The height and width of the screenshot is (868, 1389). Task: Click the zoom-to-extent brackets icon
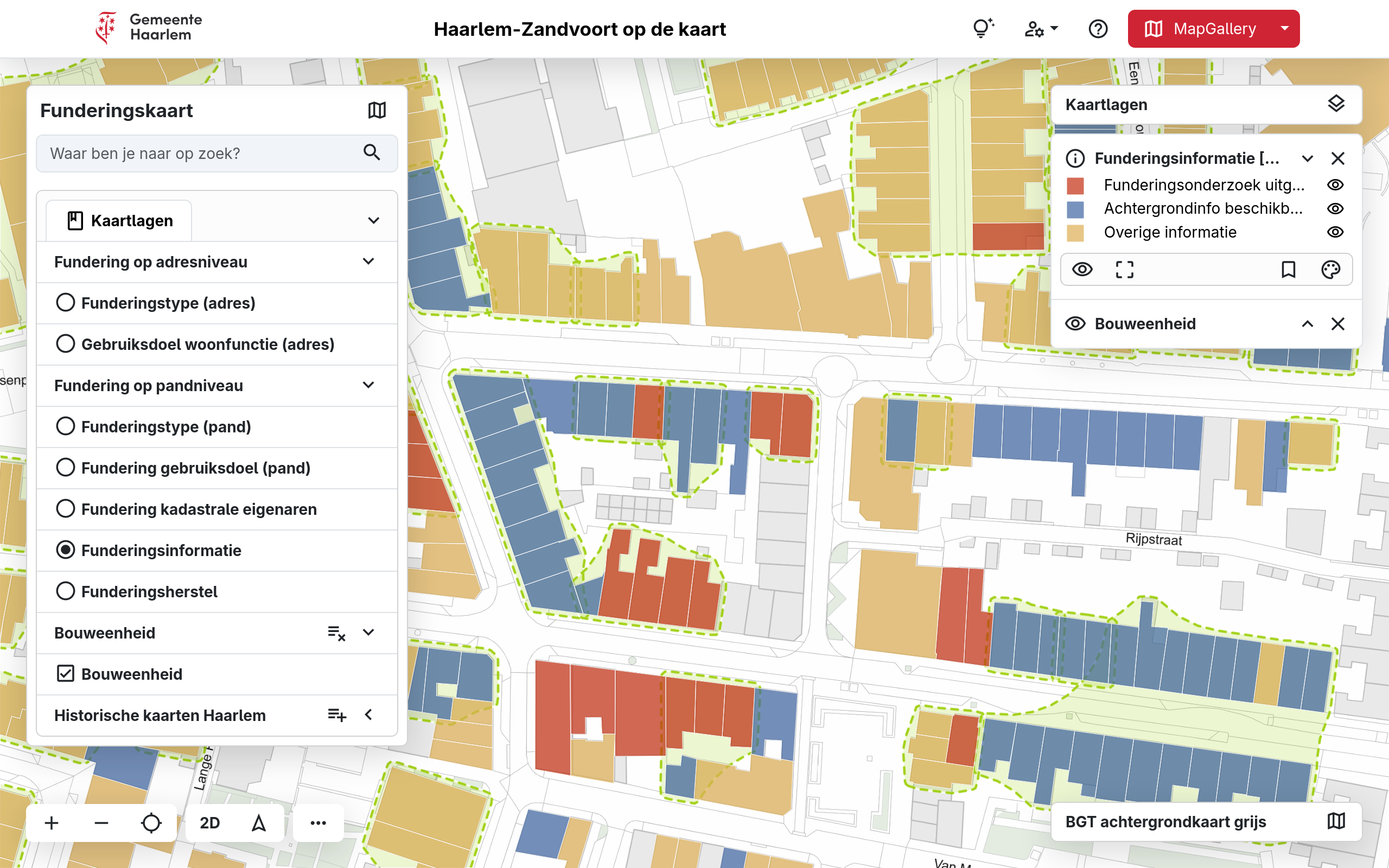click(x=1124, y=269)
